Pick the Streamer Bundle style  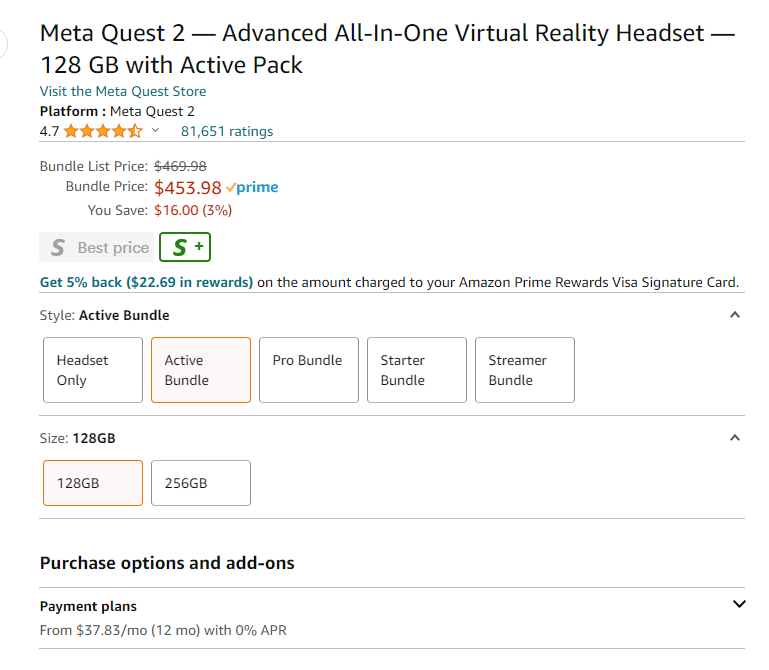coord(524,370)
